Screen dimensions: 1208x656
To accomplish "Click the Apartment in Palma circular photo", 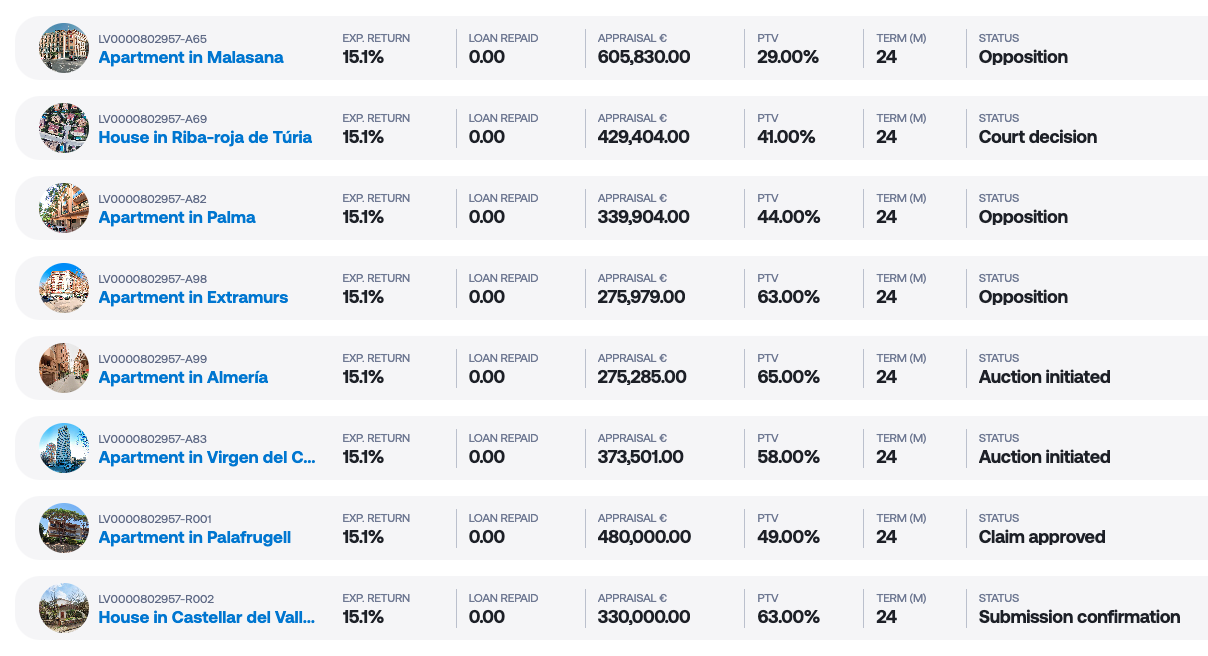I will click(x=64, y=208).
